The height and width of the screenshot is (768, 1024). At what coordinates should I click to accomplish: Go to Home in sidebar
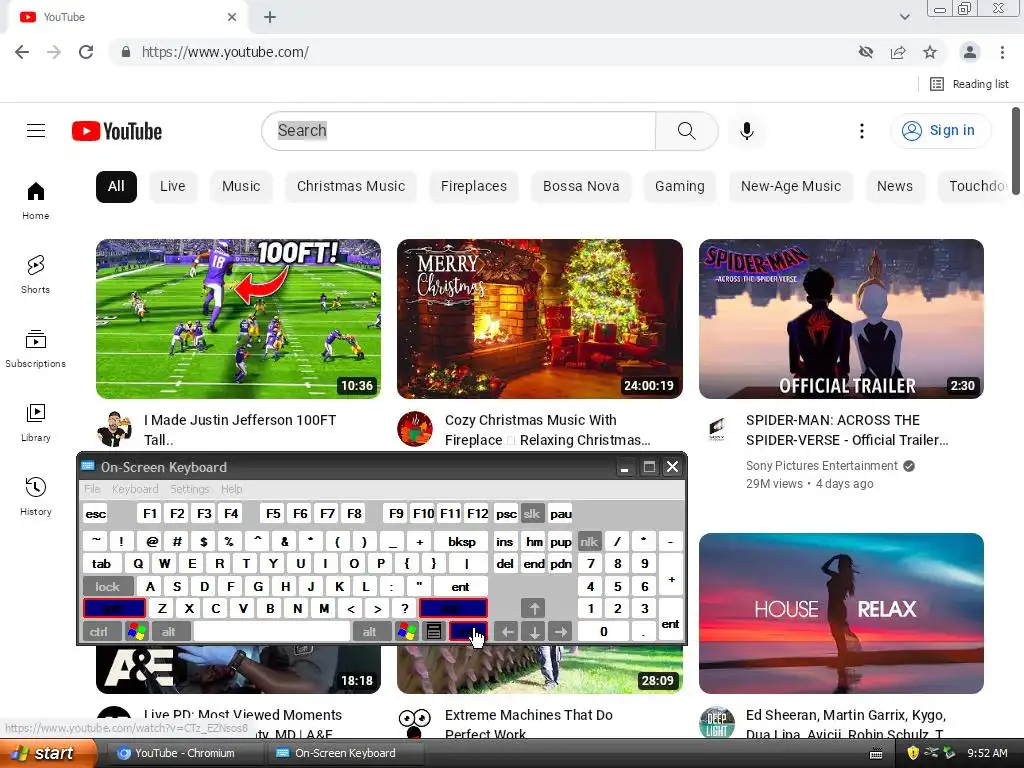tap(36, 200)
